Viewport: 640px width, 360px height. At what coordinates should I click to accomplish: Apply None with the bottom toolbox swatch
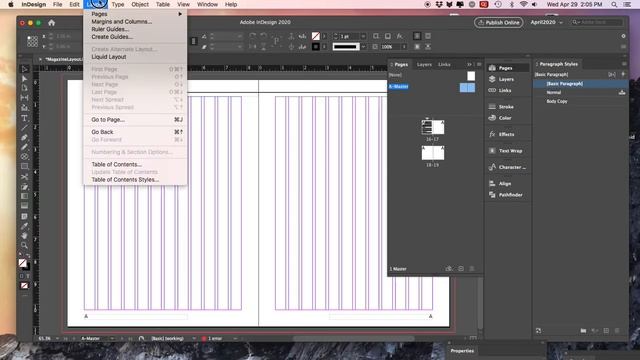24,286
